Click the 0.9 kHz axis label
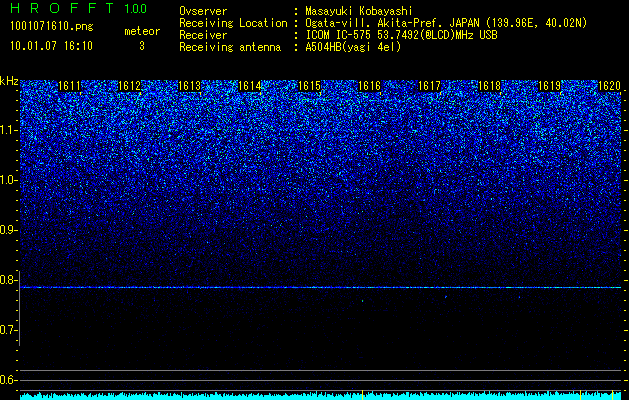The height and width of the screenshot is (400, 629). [x=9, y=230]
